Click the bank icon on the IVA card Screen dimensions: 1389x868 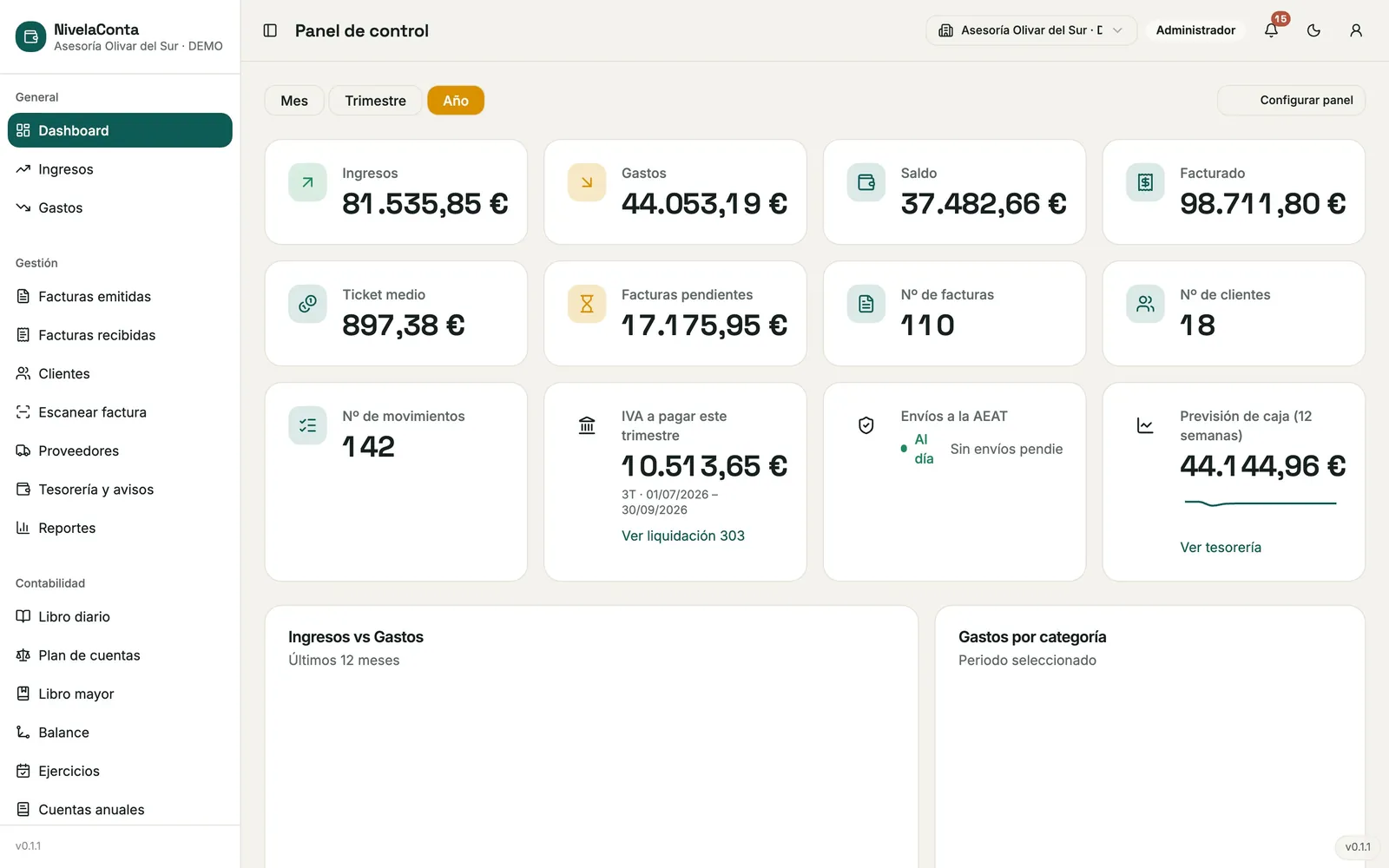tap(587, 425)
